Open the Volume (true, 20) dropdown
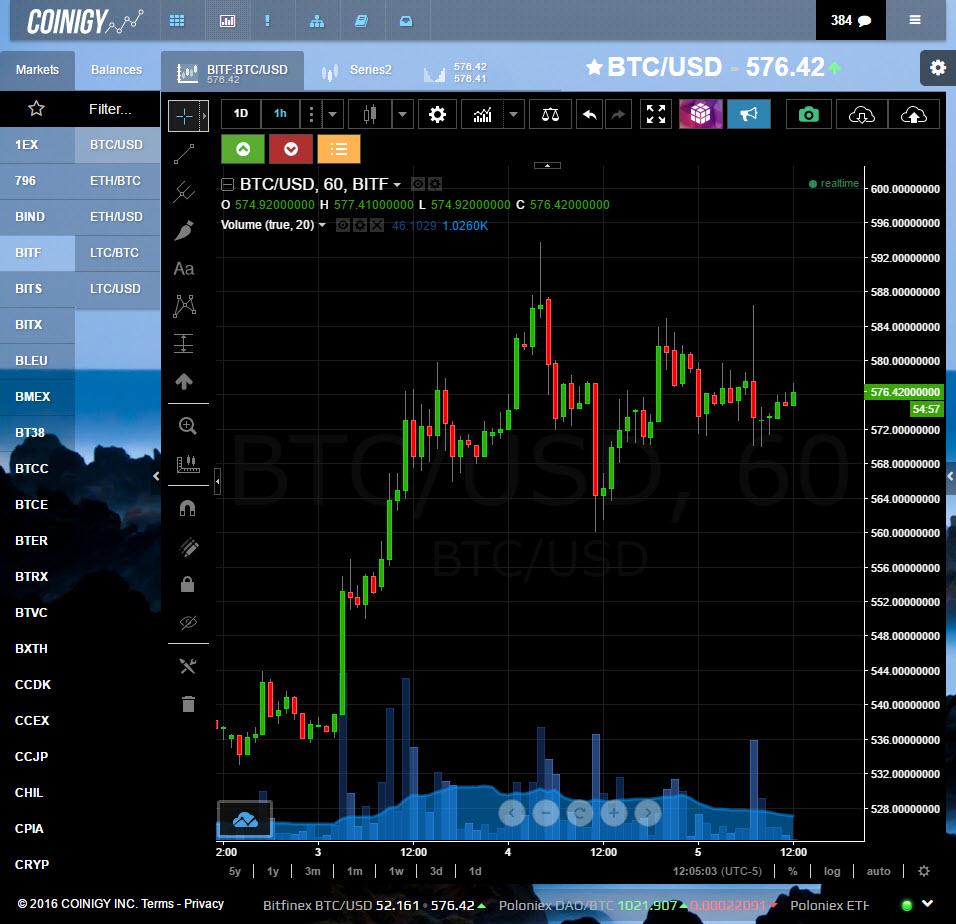 pyautogui.click(x=323, y=225)
